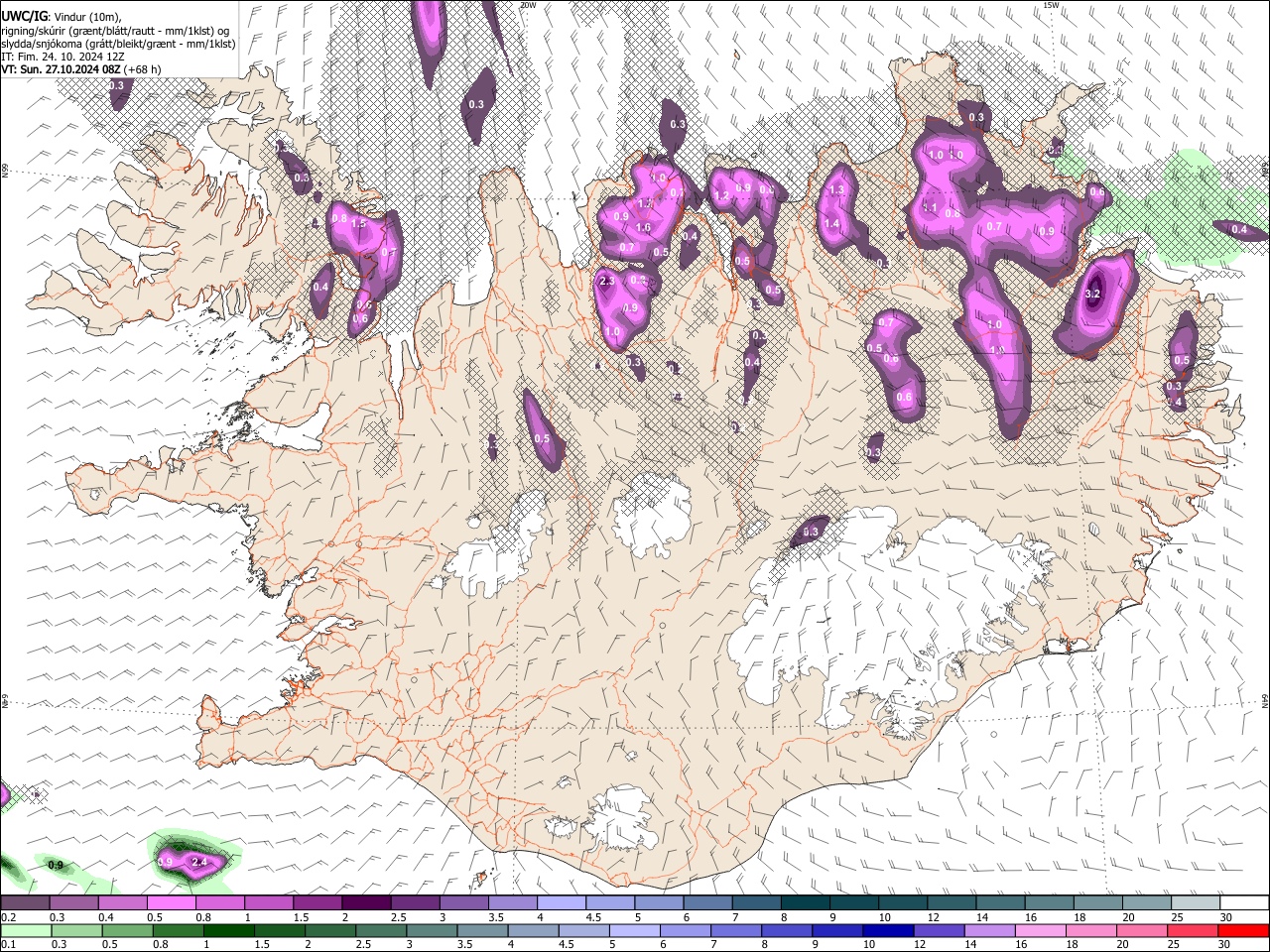Click the light lavender snow swatch labeled 4

(561, 902)
